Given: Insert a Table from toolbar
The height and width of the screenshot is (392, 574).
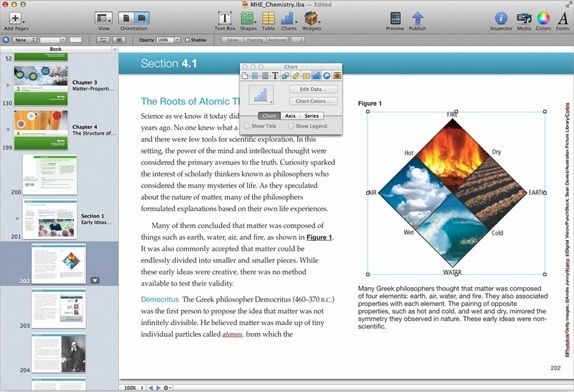Looking at the screenshot, I should [x=268, y=18].
